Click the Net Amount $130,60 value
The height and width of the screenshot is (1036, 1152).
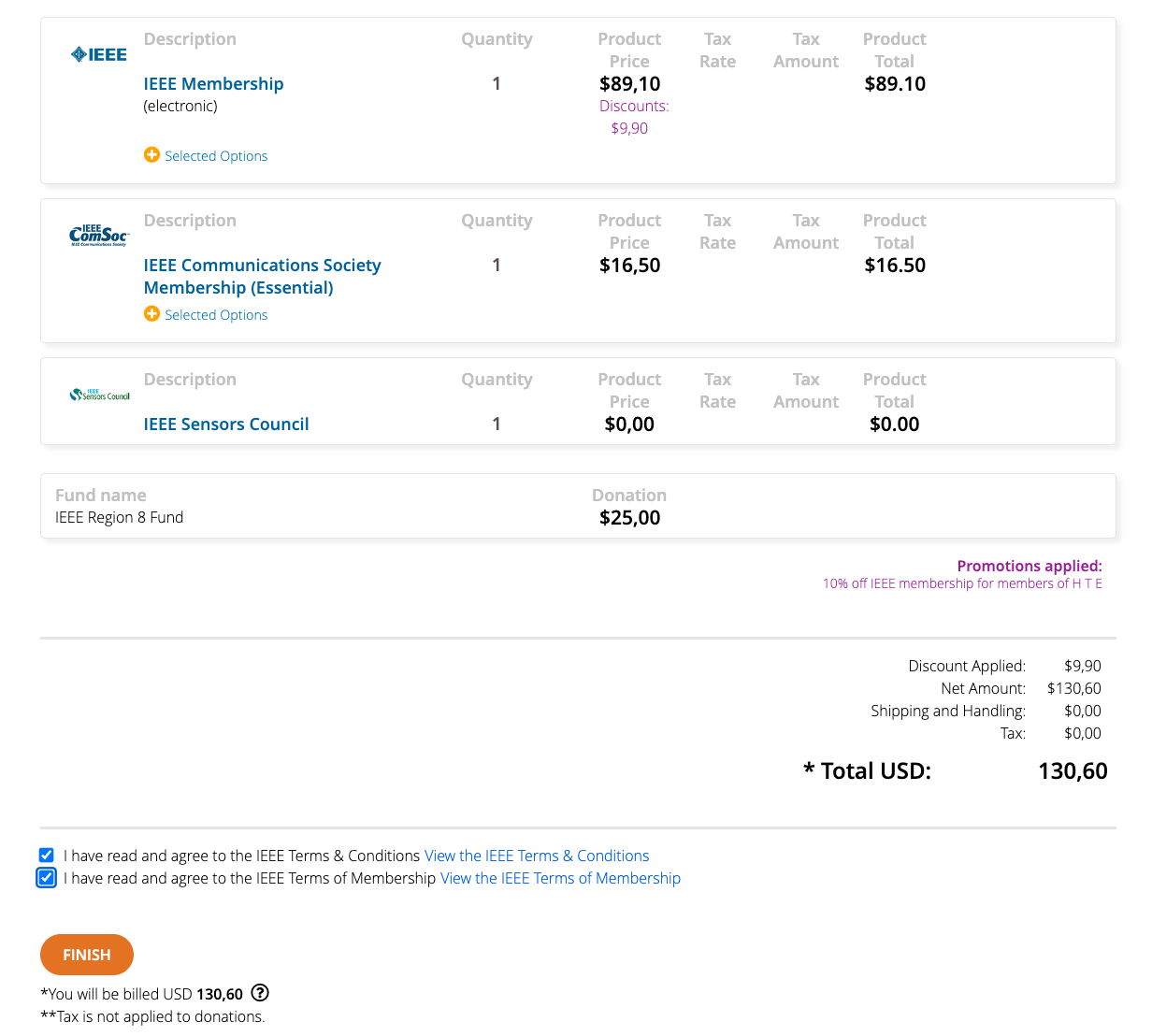1073,688
